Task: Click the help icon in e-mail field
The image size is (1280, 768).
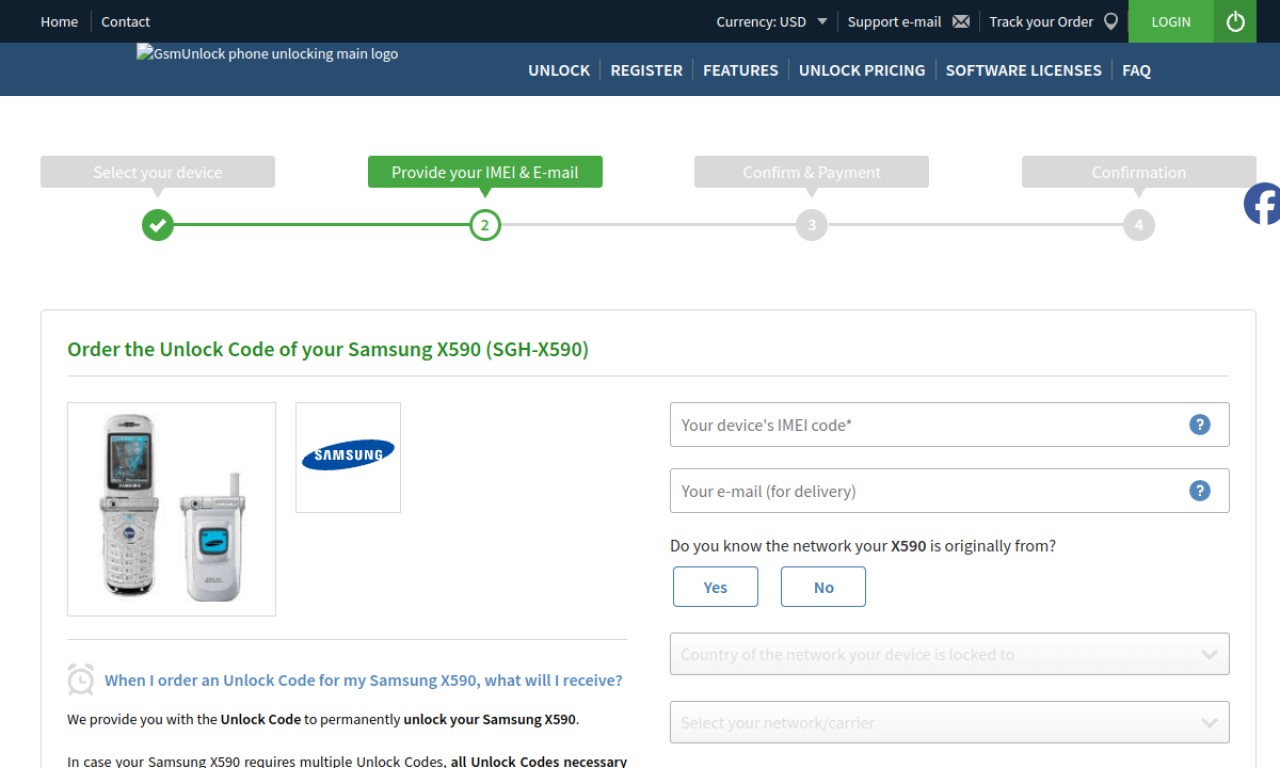Action: click(x=1200, y=491)
